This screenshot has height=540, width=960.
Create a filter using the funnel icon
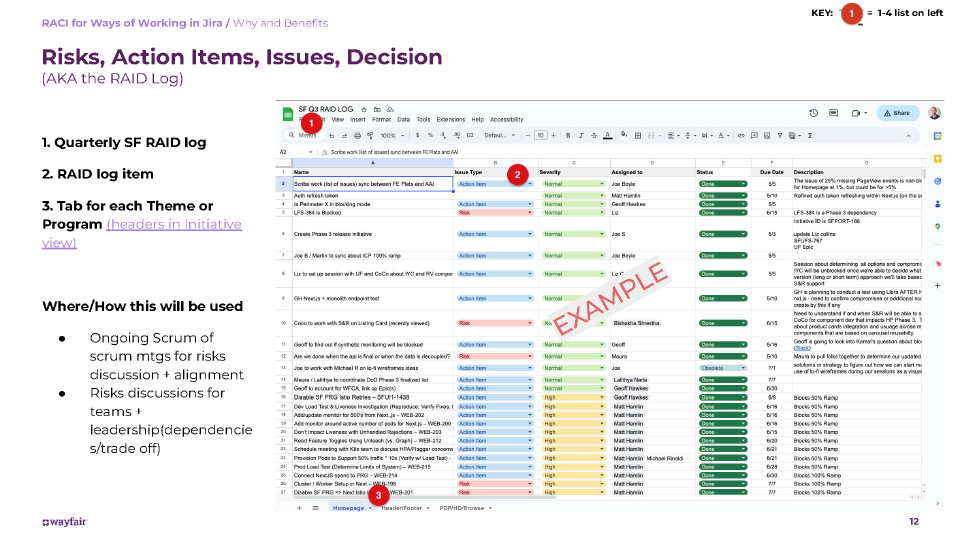click(780, 135)
